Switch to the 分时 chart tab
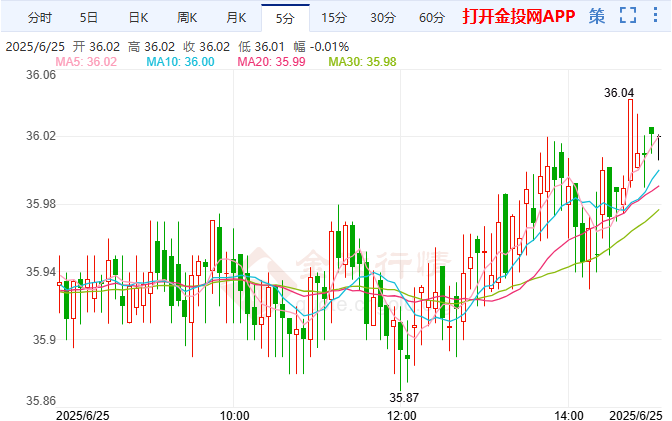 pyautogui.click(x=39, y=18)
